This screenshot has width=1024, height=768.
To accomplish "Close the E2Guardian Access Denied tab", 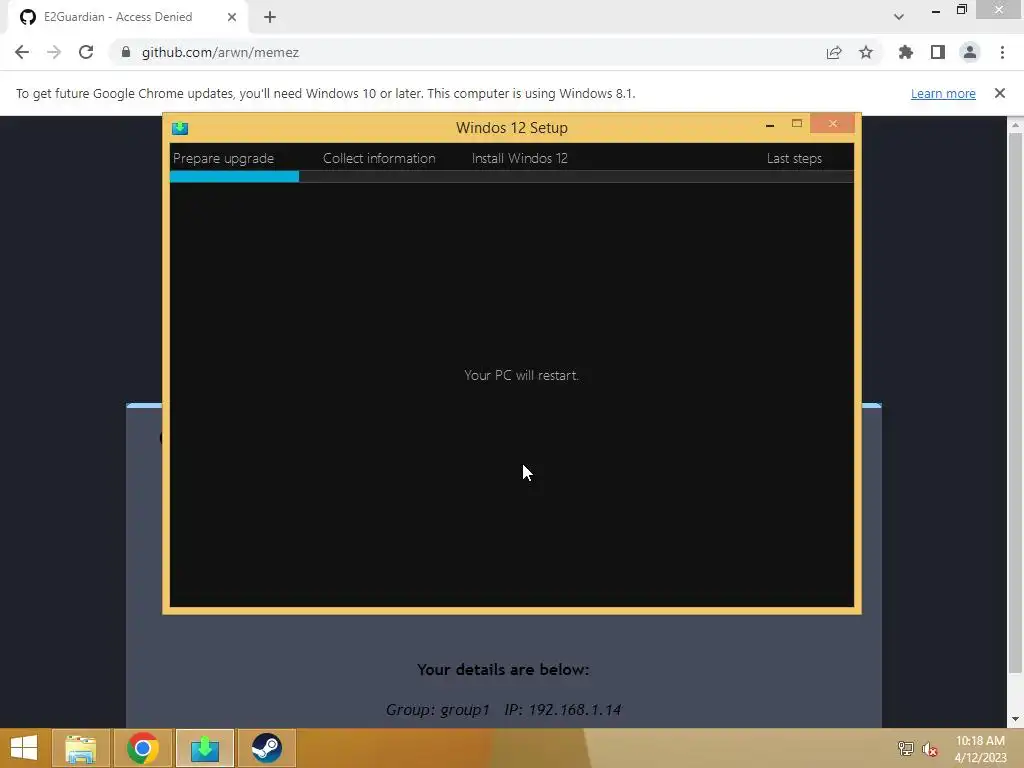I will pyautogui.click(x=232, y=17).
